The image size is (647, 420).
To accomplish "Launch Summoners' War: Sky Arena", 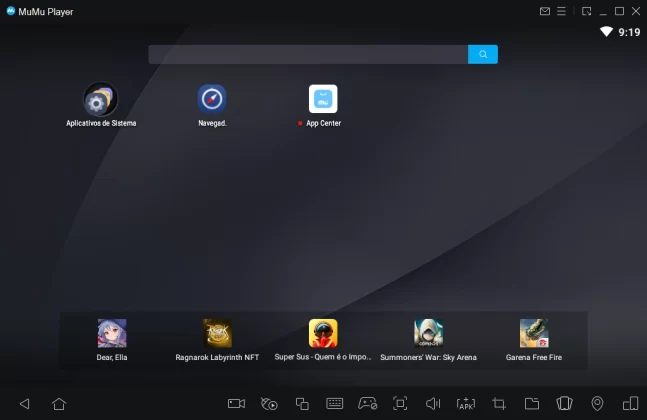I will [428, 334].
